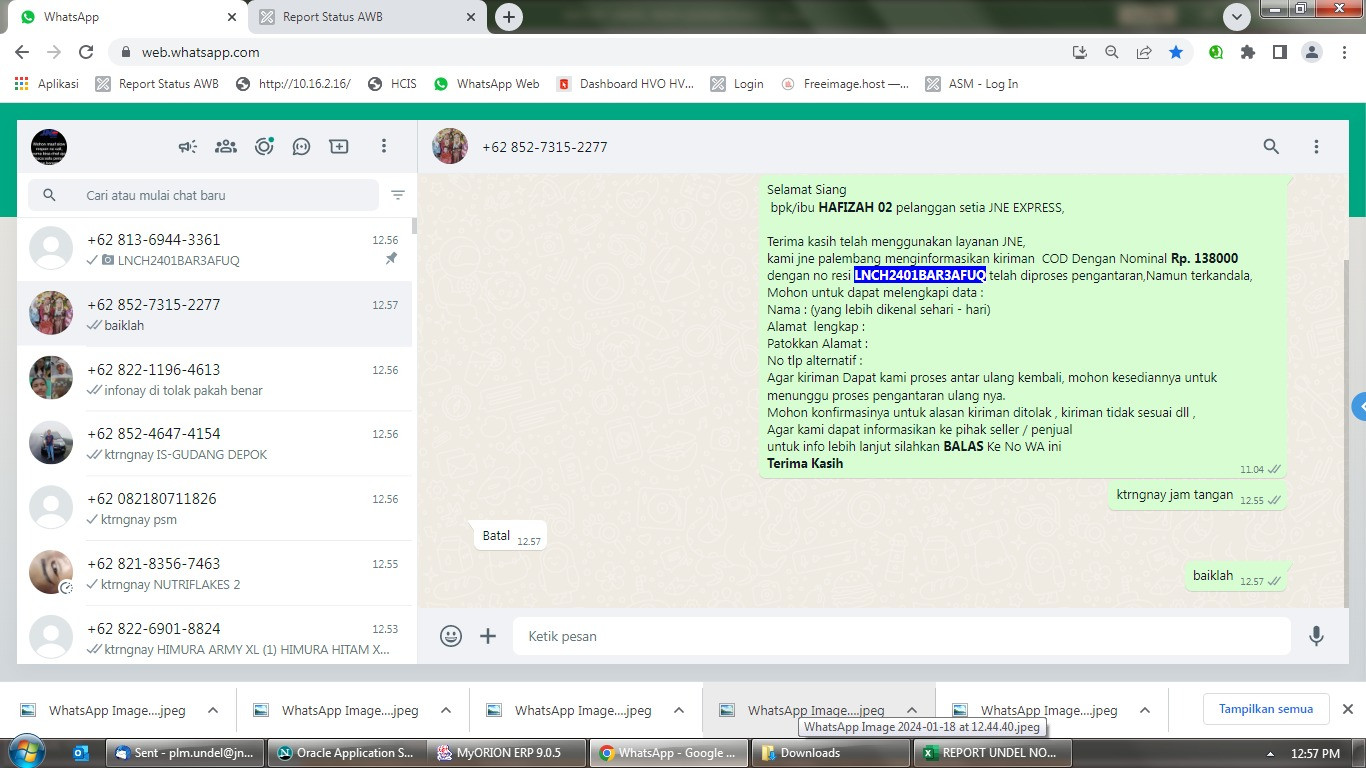Image resolution: width=1366 pixels, height=768 pixels.
Task: Select the WhatsApp browser tab
Action: coord(128,17)
